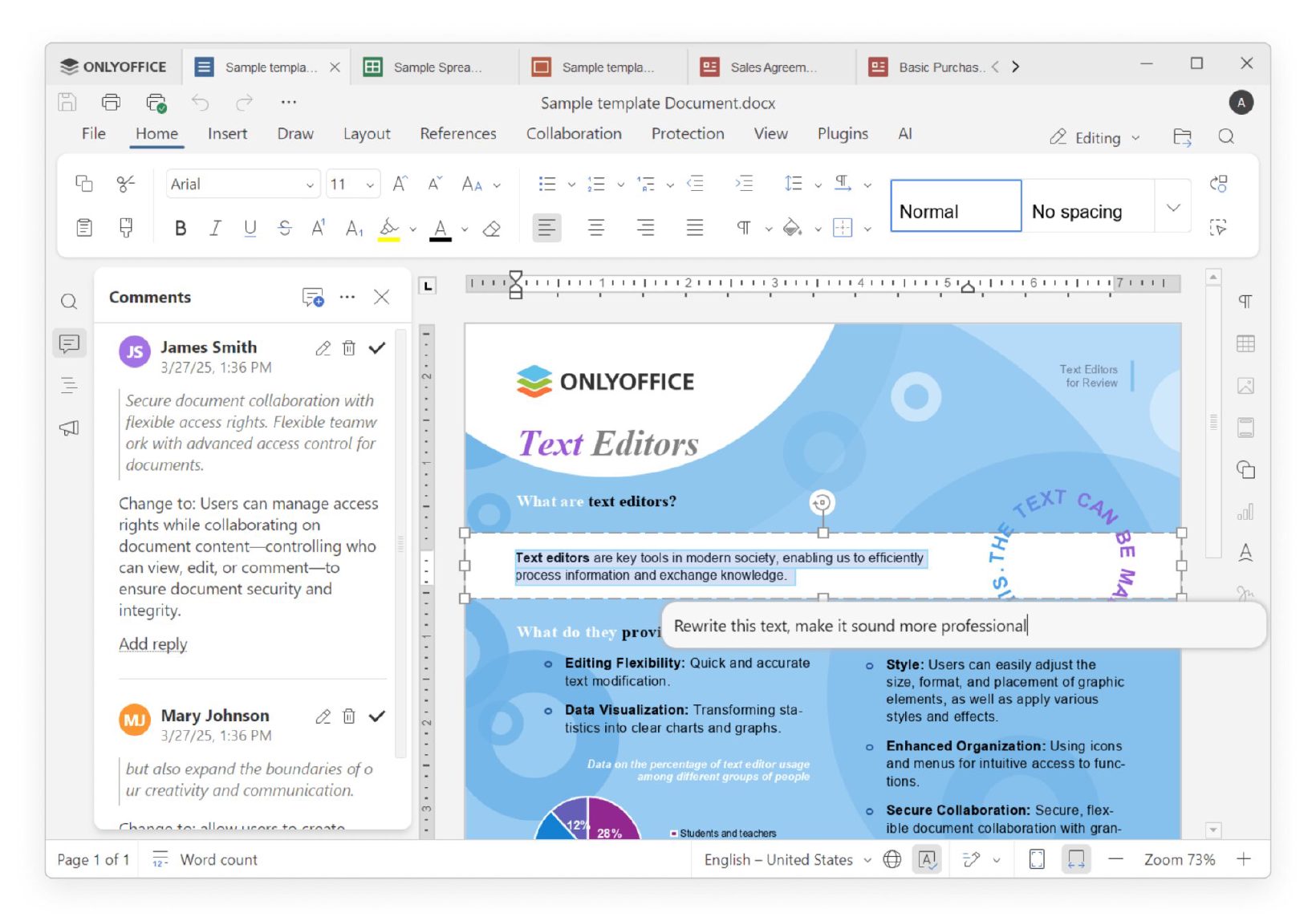1316x921 pixels.
Task: Click the Copy icon in Home toolbar
Action: click(x=84, y=184)
